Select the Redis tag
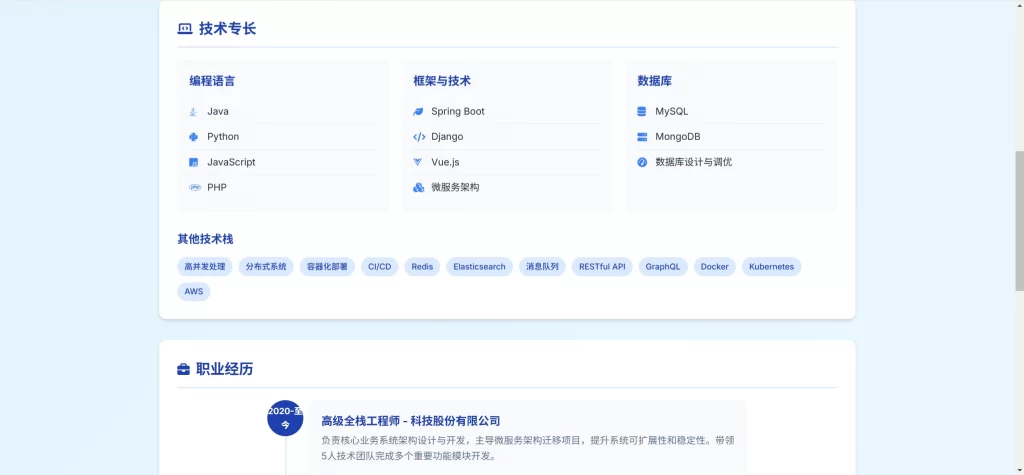This screenshot has width=1024, height=475. pyautogui.click(x=423, y=267)
